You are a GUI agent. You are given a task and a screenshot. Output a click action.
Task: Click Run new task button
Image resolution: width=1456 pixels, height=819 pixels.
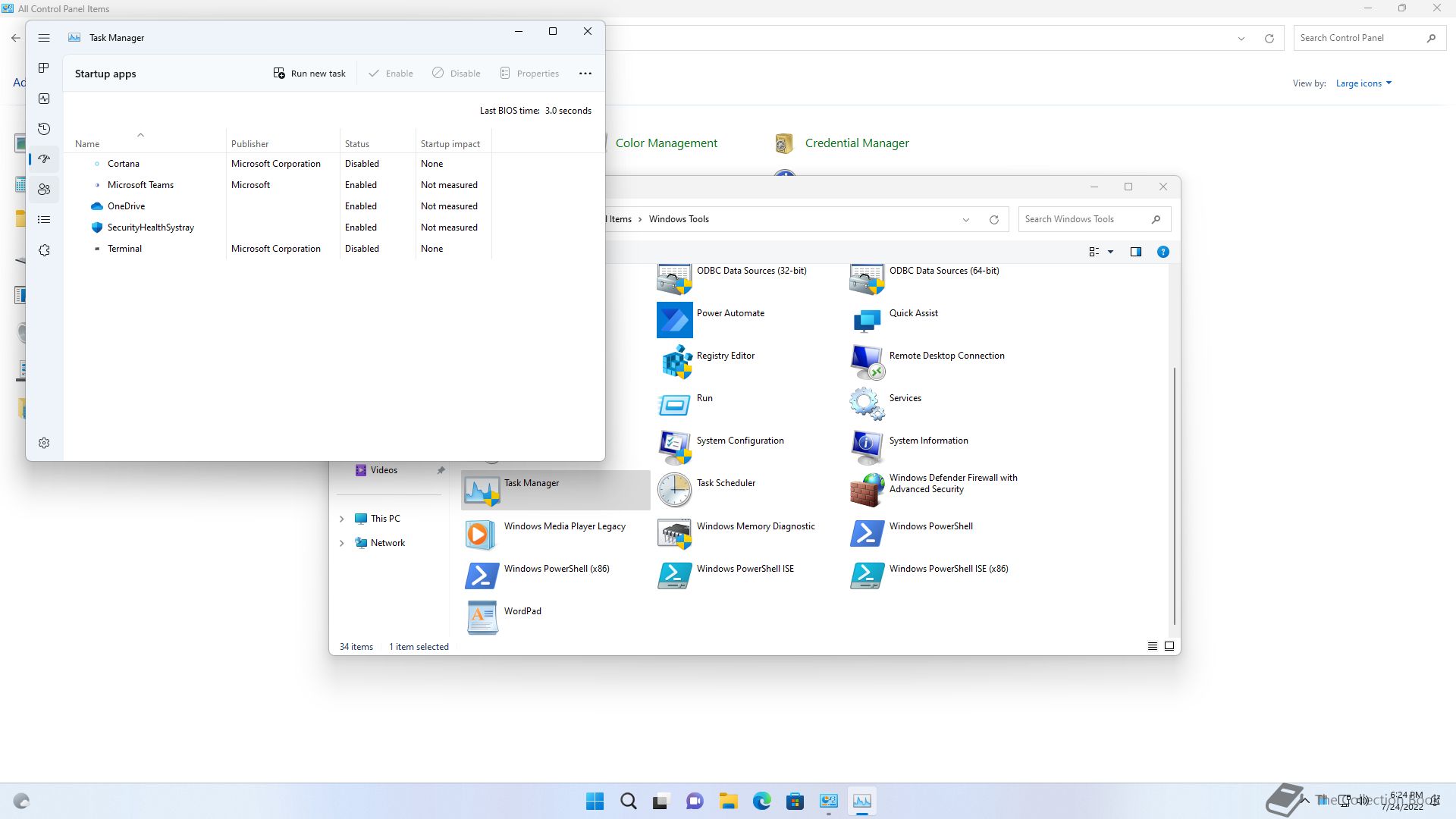tap(309, 74)
